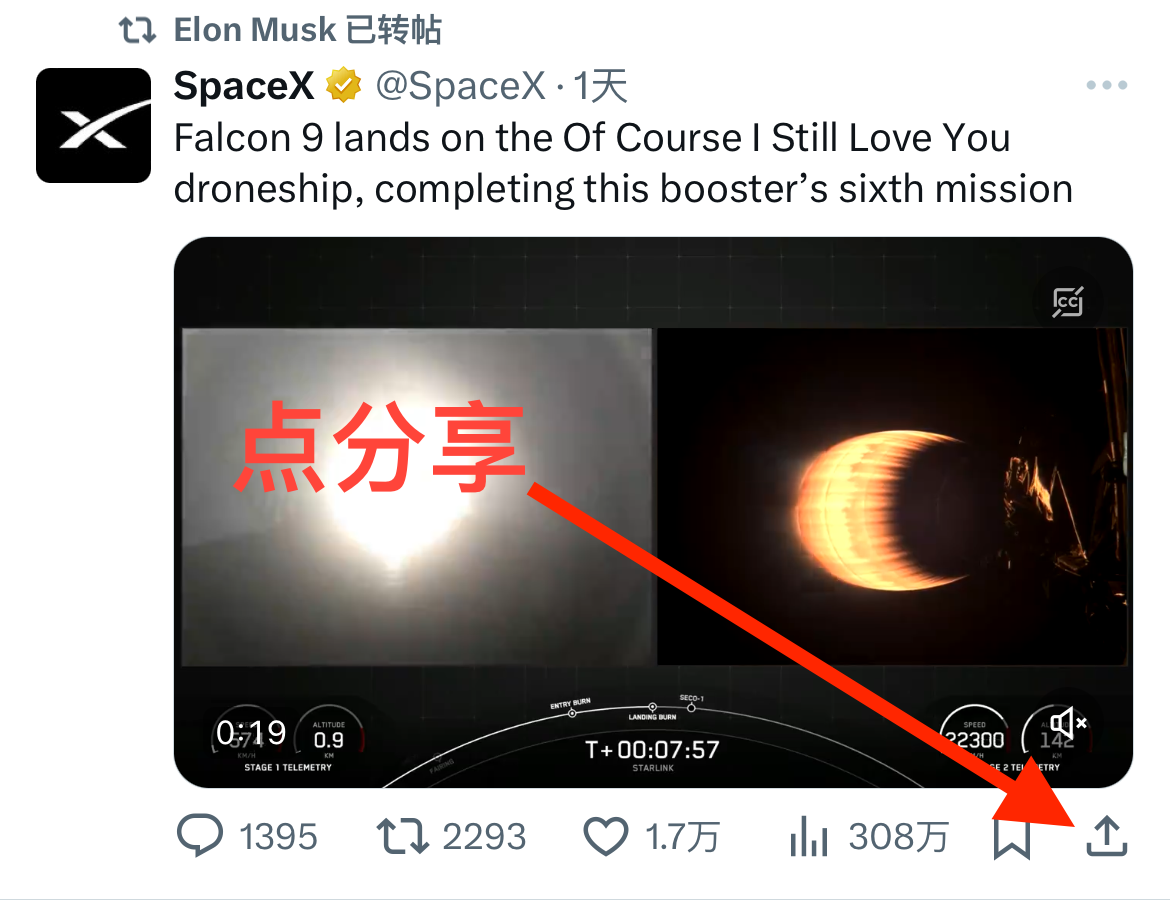Open replies via the comment bubble icon
1170x903 pixels.
tap(199, 837)
